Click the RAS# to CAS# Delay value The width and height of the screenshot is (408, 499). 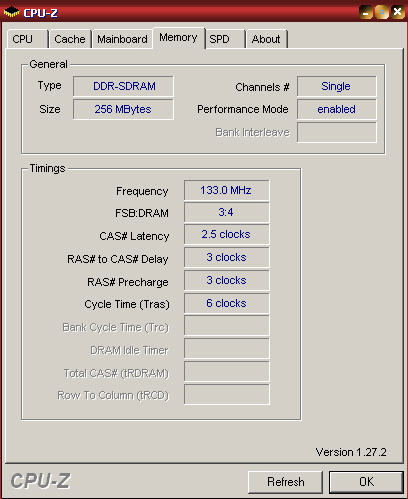coord(227,258)
